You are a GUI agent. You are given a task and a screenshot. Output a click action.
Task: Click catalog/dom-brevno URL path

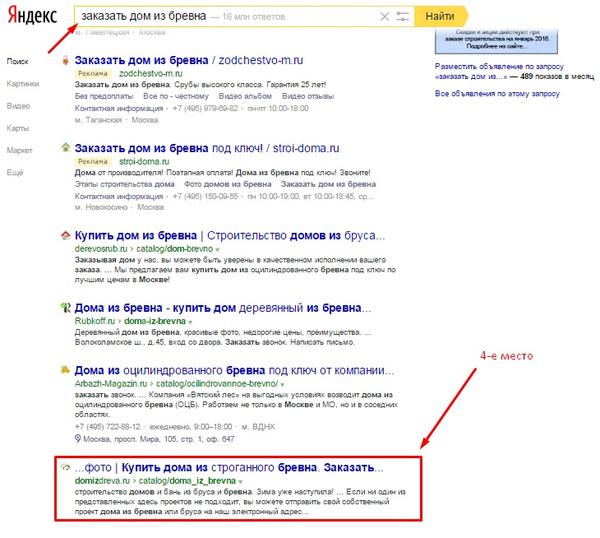pos(174,249)
